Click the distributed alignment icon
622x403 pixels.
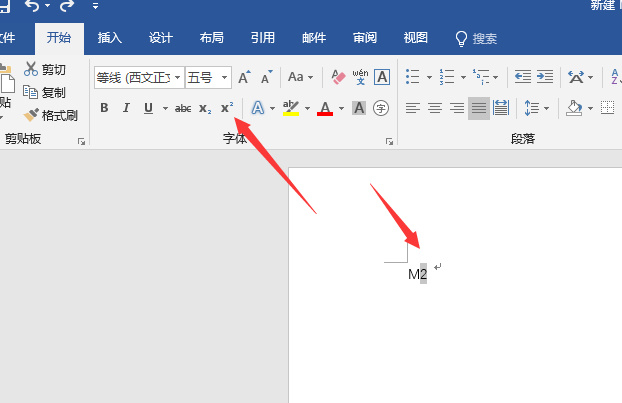(501, 108)
